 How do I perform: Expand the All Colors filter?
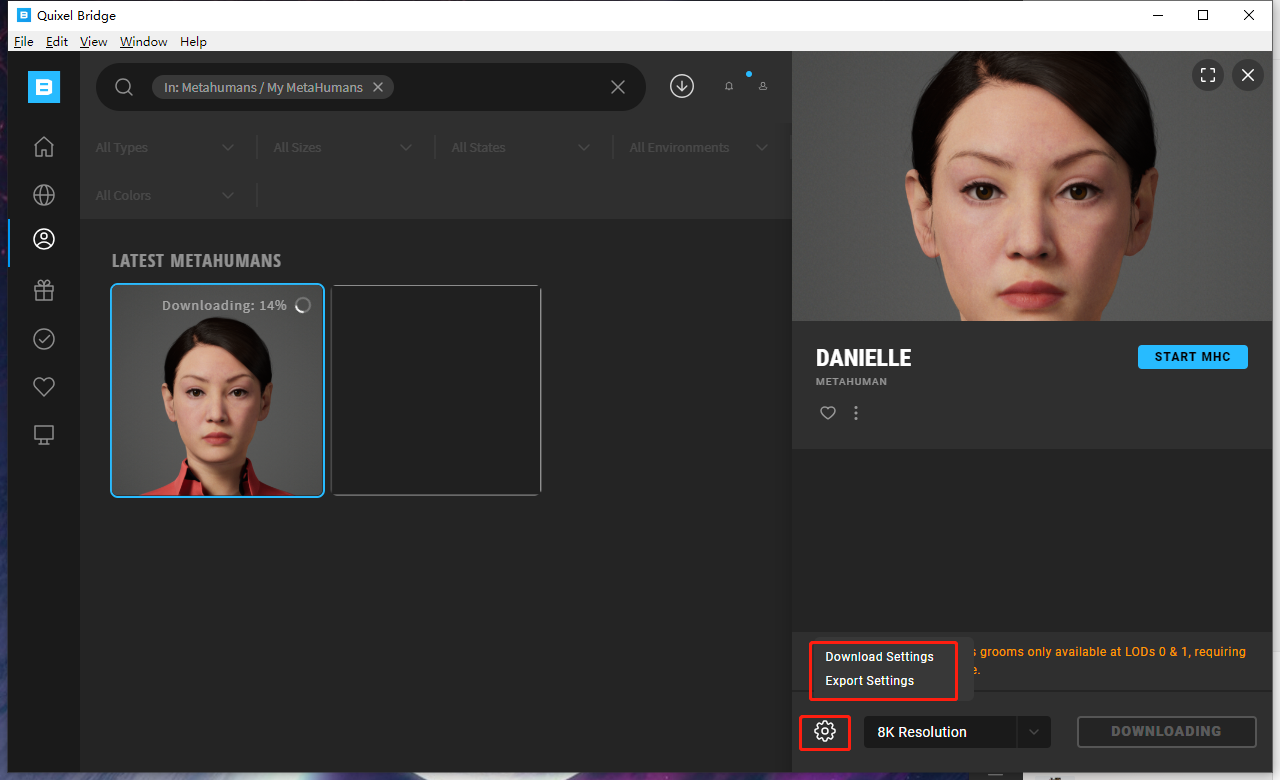pos(165,196)
